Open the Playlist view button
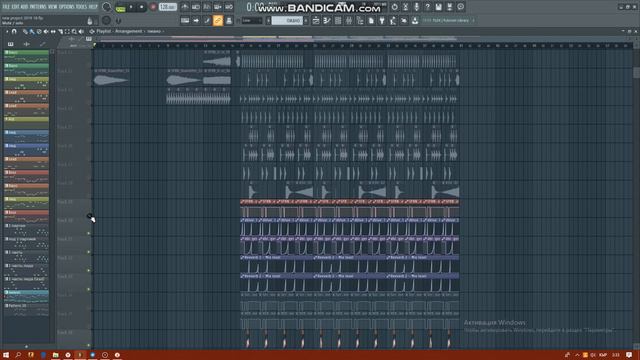 (316, 20)
